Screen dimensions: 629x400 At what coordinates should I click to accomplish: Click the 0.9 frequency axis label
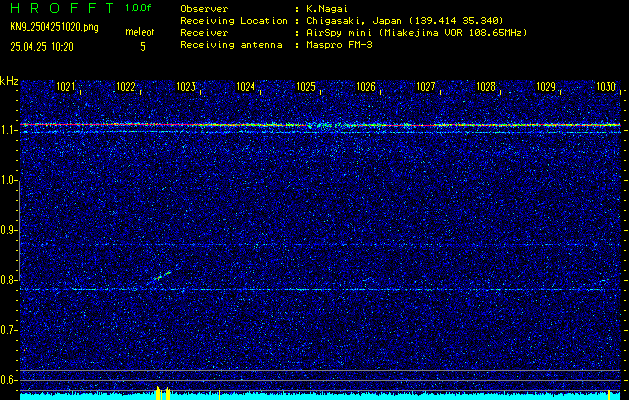pyautogui.click(x=8, y=230)
